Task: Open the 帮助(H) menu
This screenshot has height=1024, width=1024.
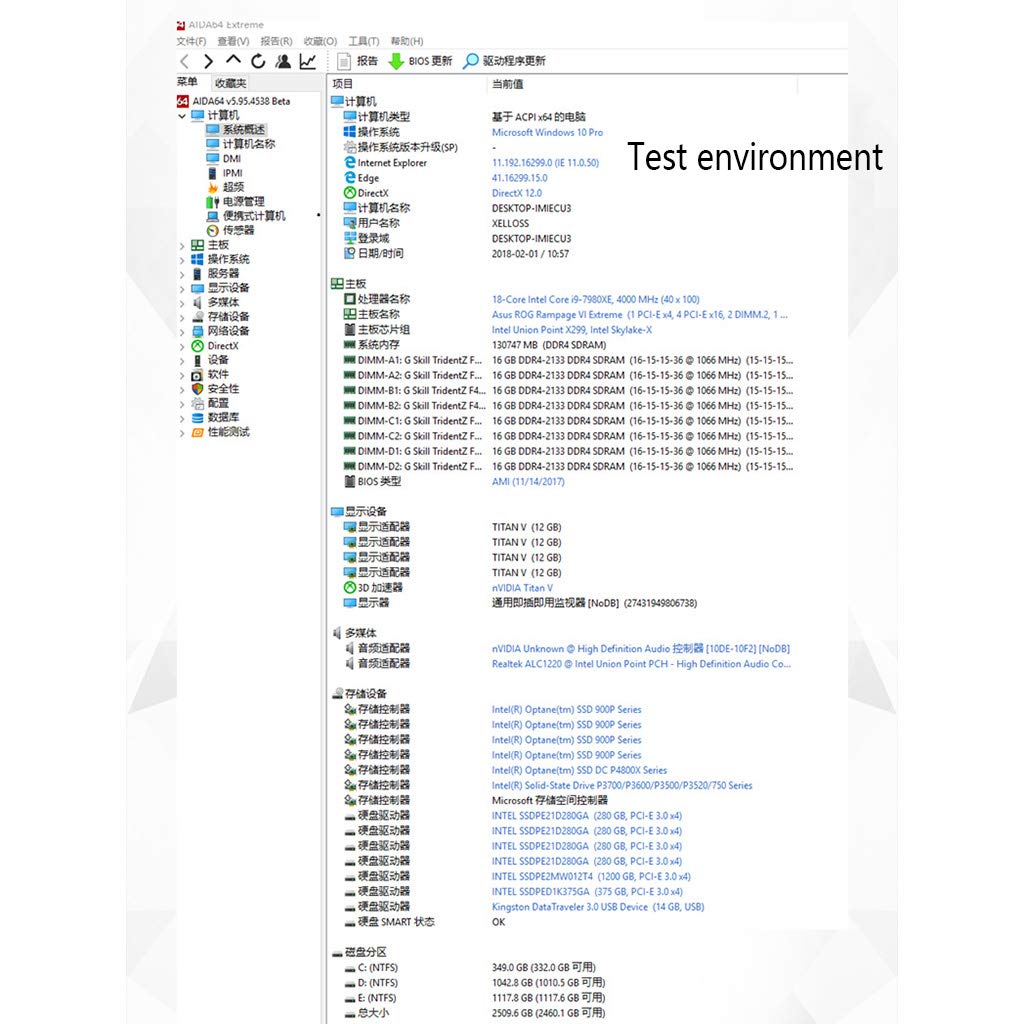Action: (407, 41)
